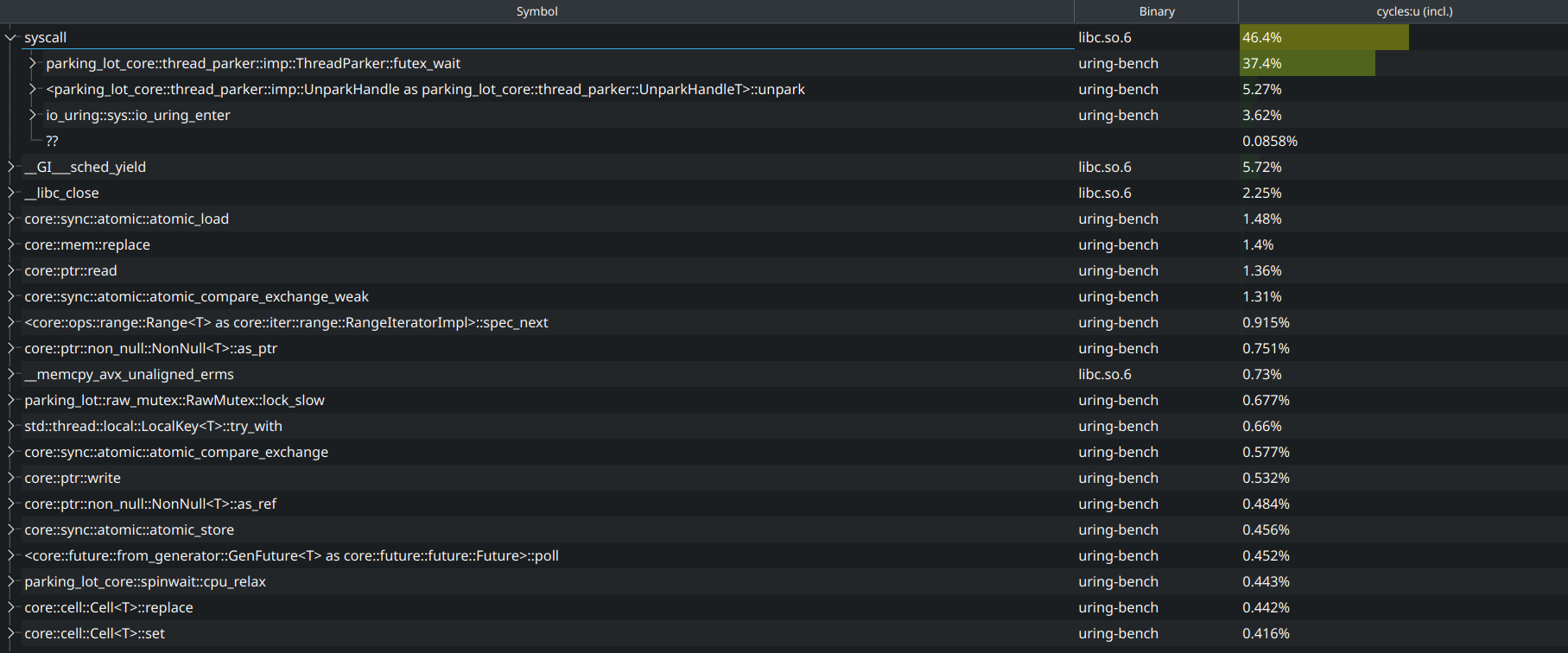
Task: Click the 2.25% cycles value
Action: click(x=1262, y=193)
